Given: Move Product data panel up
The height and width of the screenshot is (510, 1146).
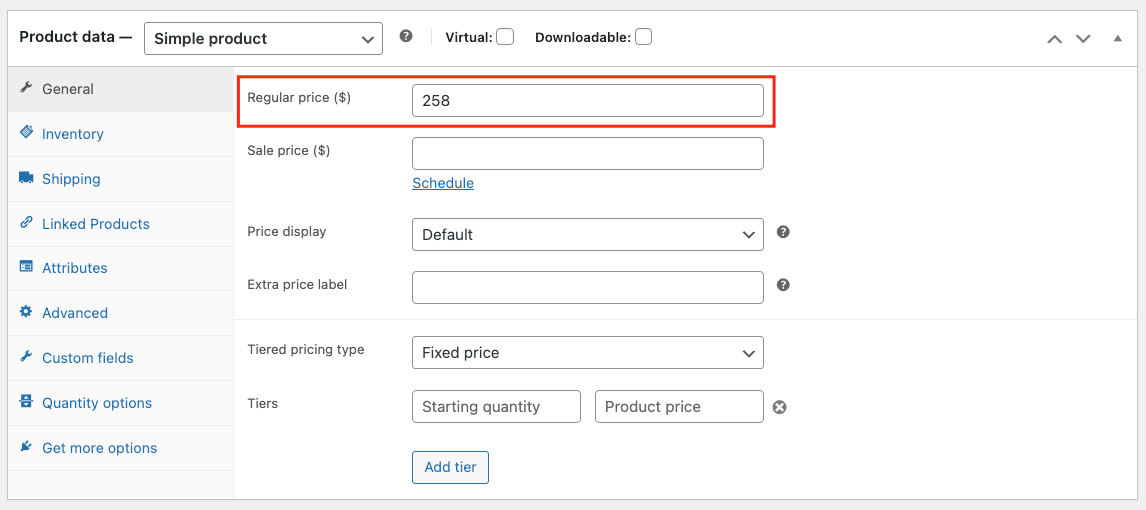Looking at the screenshot, I should pos(1054,39).
